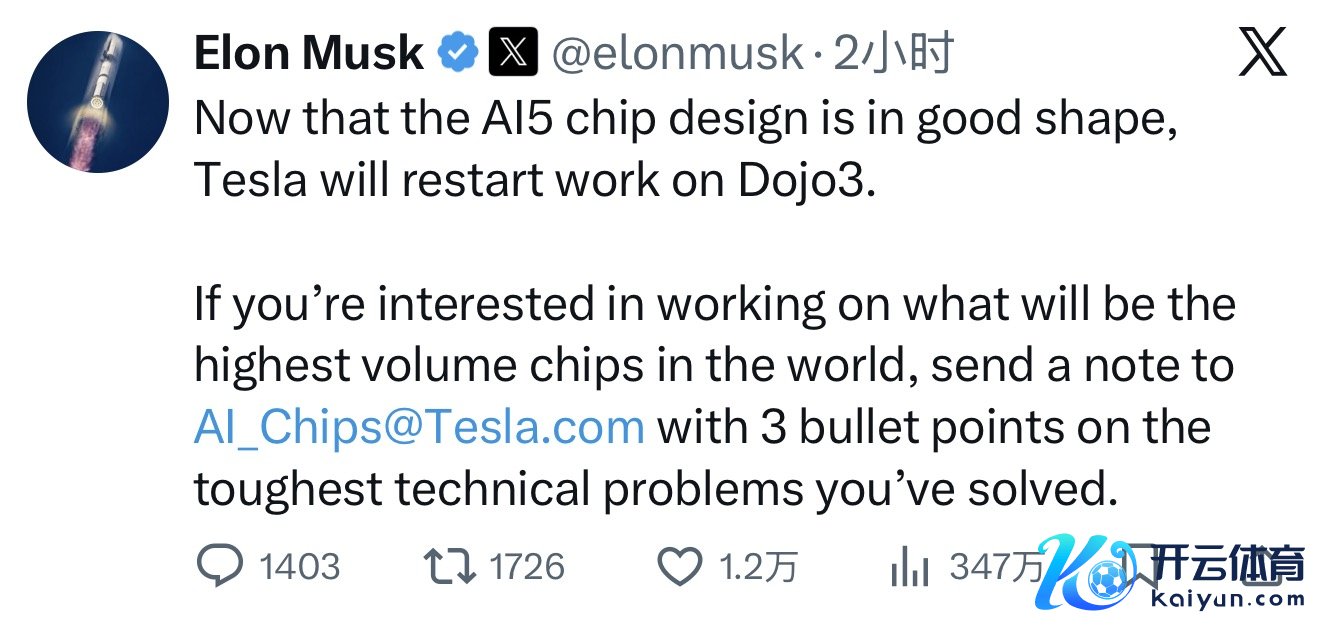The image size is (1320, 632).
Task: Click the tweet text mentioning Dojo3
Action: (x=534, y=180)
